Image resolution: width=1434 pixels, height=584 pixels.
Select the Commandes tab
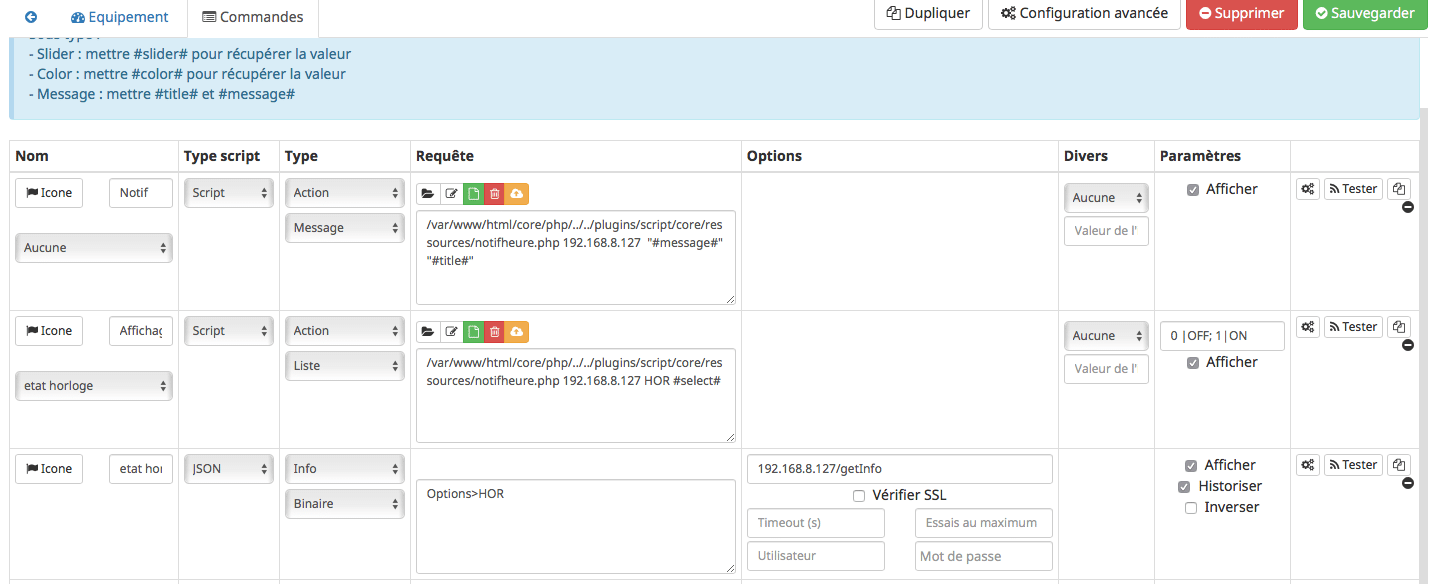(252, 17)
